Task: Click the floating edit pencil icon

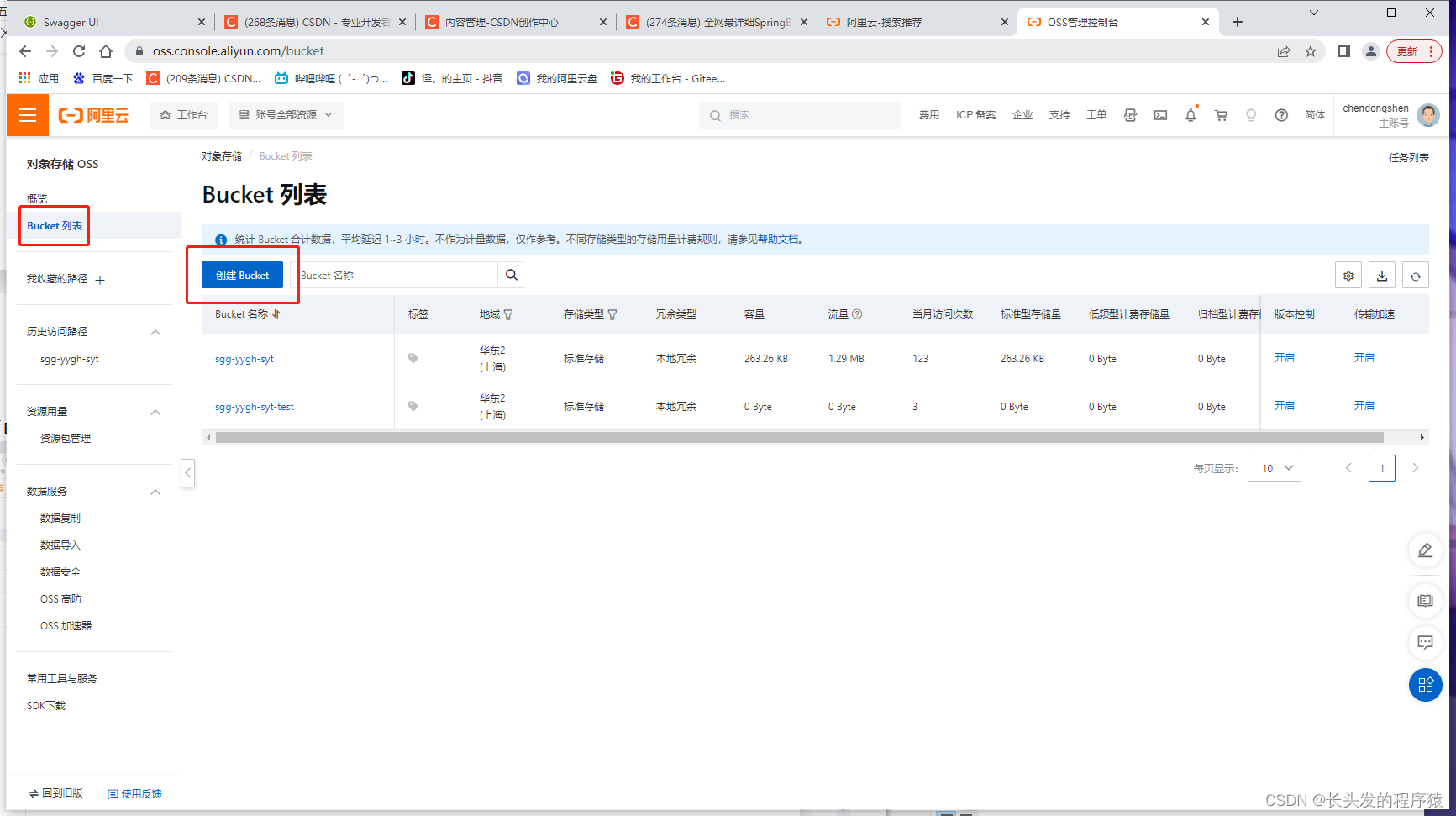Action: pos(1426,550)
